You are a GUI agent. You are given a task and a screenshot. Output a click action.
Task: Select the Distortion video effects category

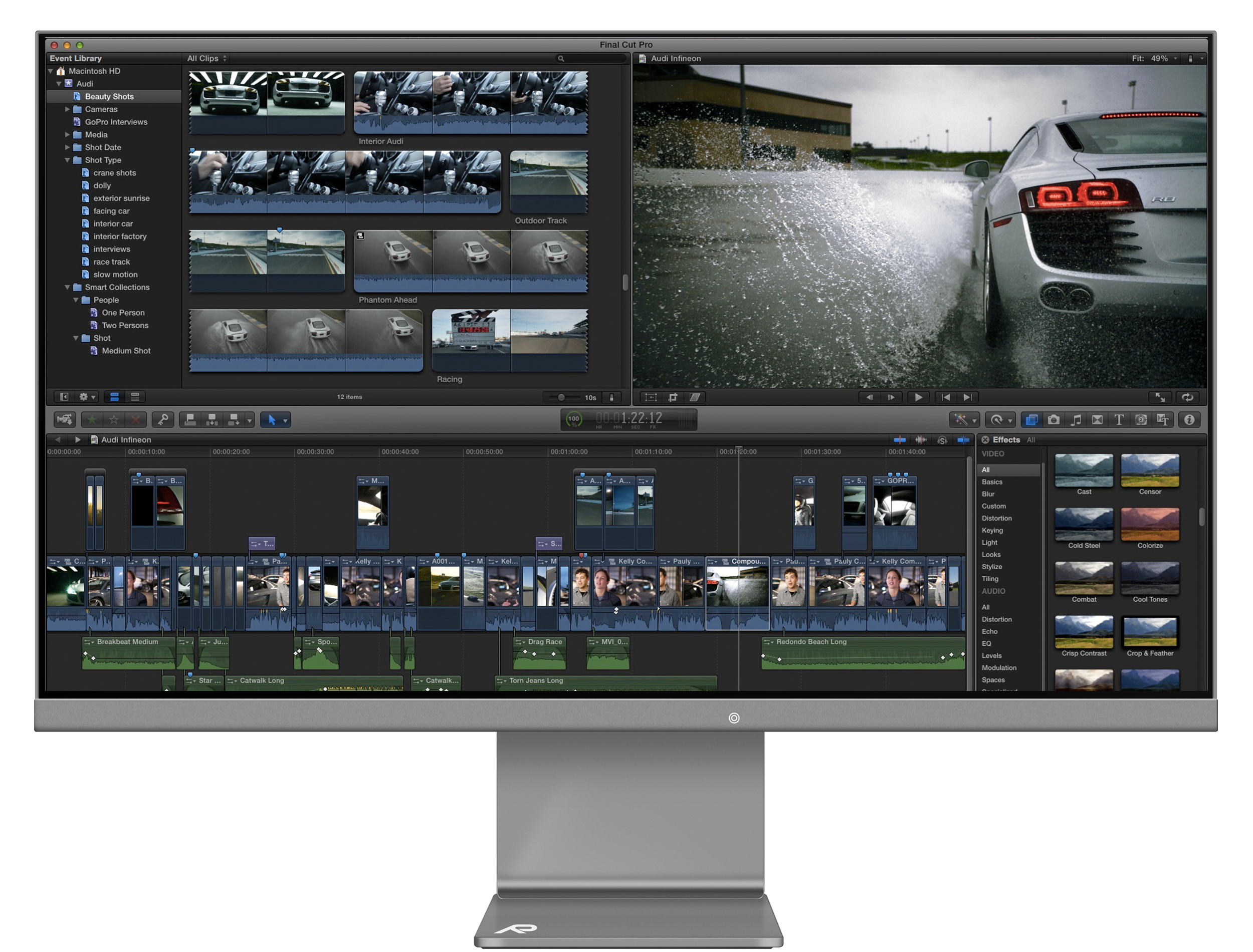pyautogui.click(x=997, y=519)
